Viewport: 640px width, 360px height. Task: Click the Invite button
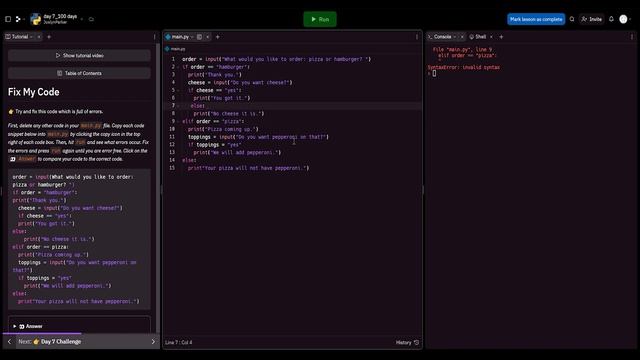tap(591, 19)
